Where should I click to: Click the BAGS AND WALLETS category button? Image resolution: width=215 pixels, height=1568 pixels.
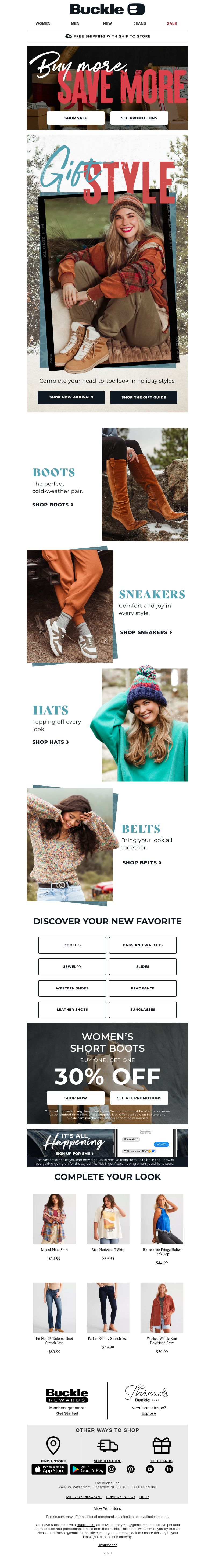click(143, 945)
